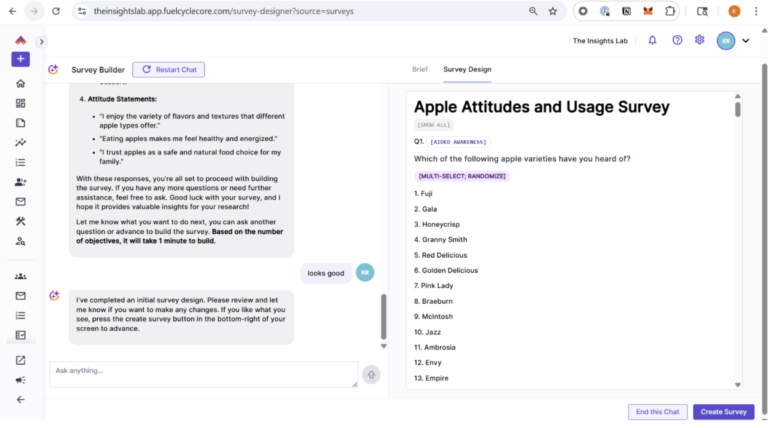Image resolution: width=768 pixels, height=428 pixels.
Task: Open the Notion extension icon
Action: coord(626,11)
